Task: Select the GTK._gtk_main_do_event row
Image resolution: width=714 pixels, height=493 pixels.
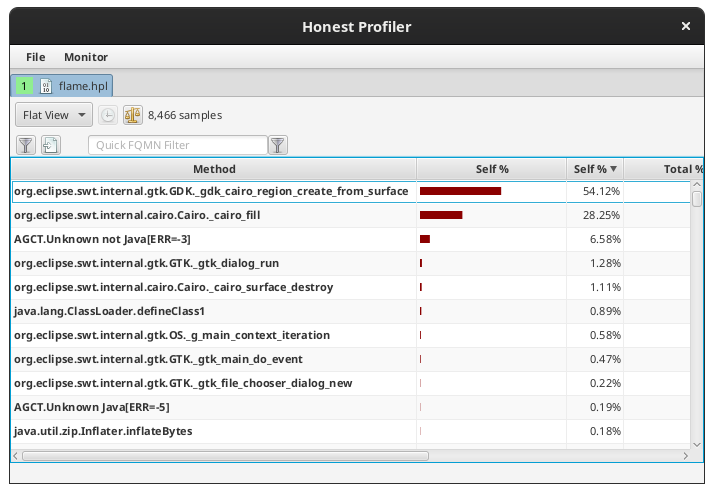Action: [x=351, y=360]
